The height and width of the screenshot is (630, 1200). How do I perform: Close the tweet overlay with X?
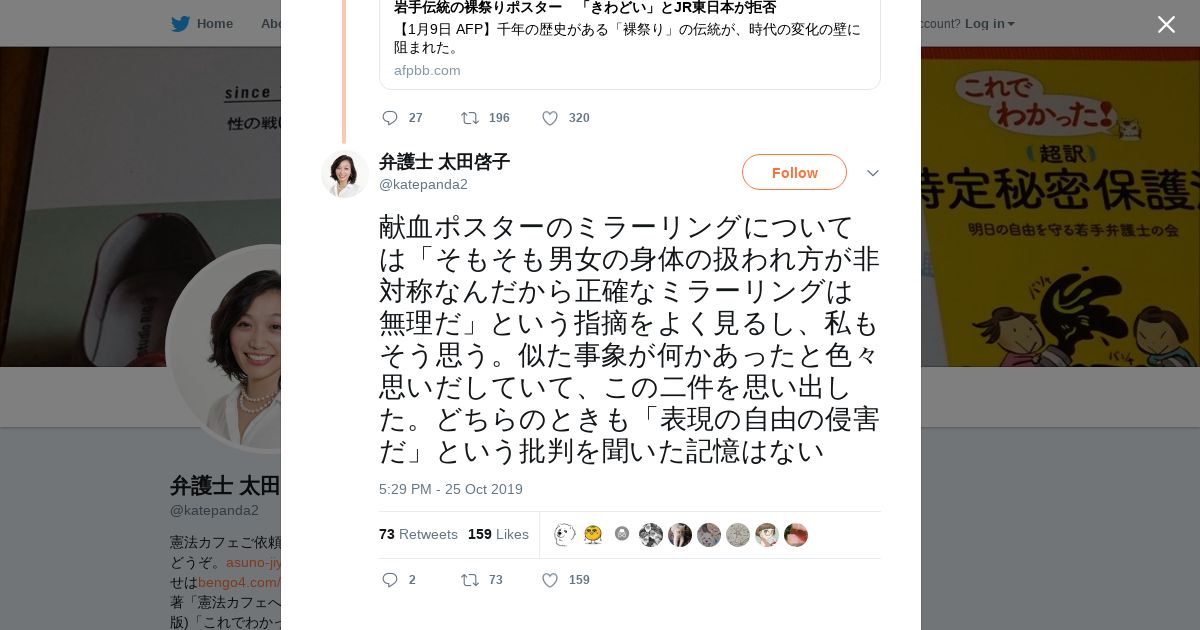click(x=1166, y=25)
